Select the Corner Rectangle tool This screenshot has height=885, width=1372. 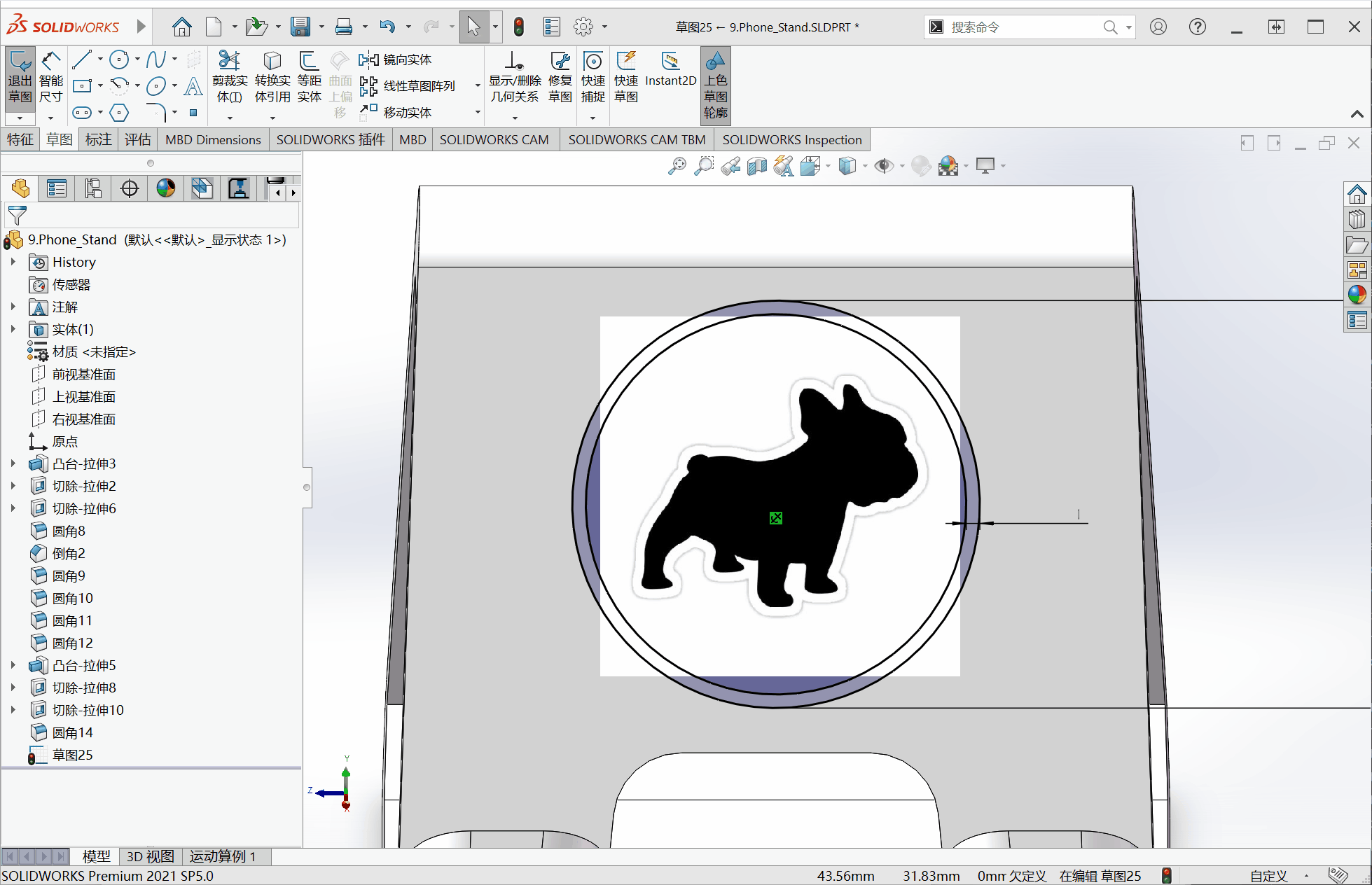pos(82,86)
